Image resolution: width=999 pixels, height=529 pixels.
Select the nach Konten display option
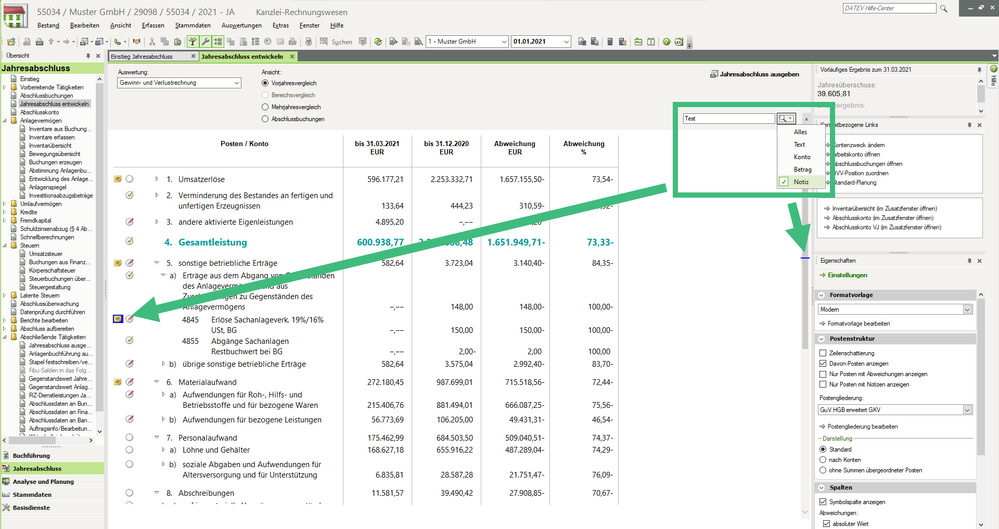[x=823, y=460]
